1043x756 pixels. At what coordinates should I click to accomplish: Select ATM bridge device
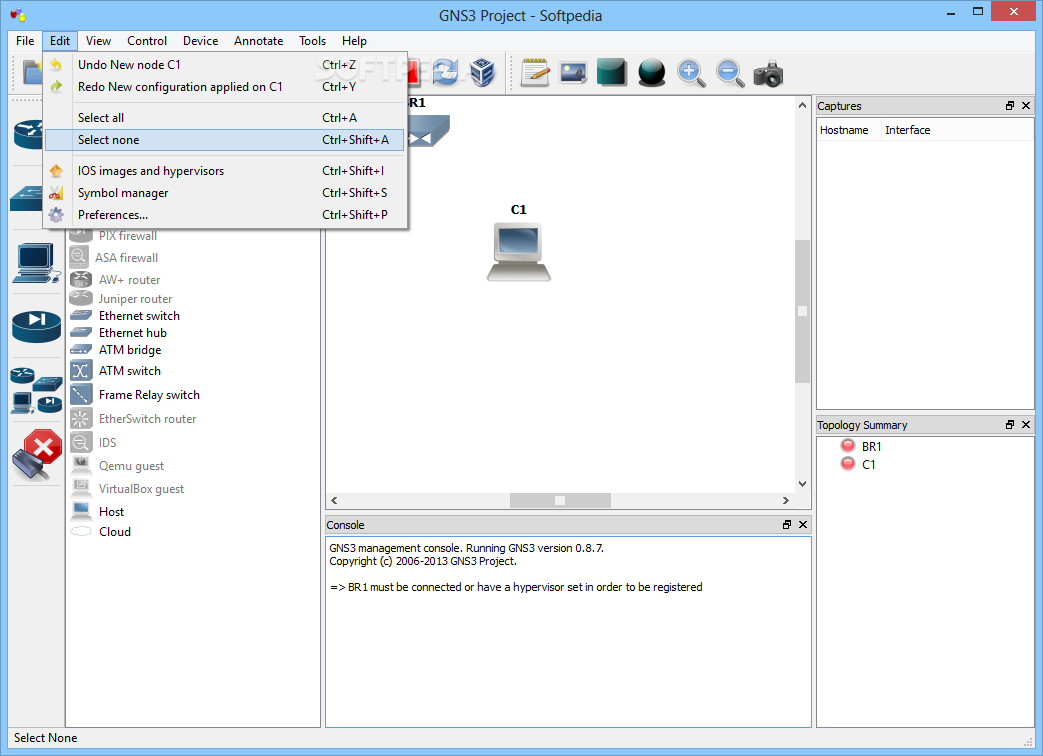tap(130, 350)
